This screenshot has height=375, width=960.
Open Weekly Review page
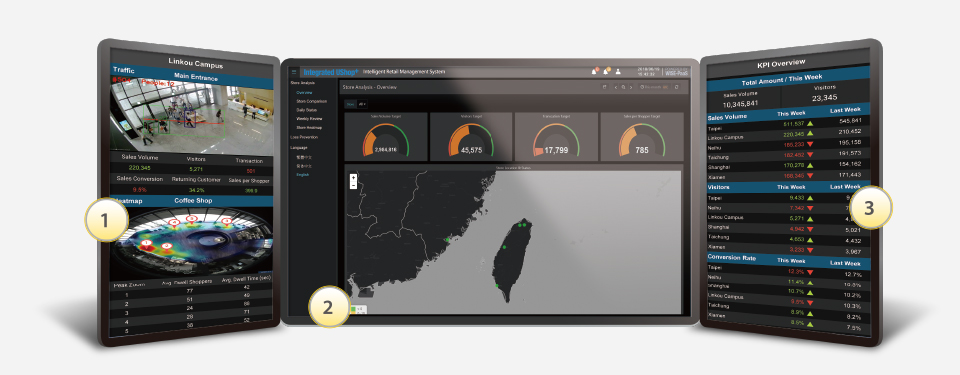tap(309, 119)
